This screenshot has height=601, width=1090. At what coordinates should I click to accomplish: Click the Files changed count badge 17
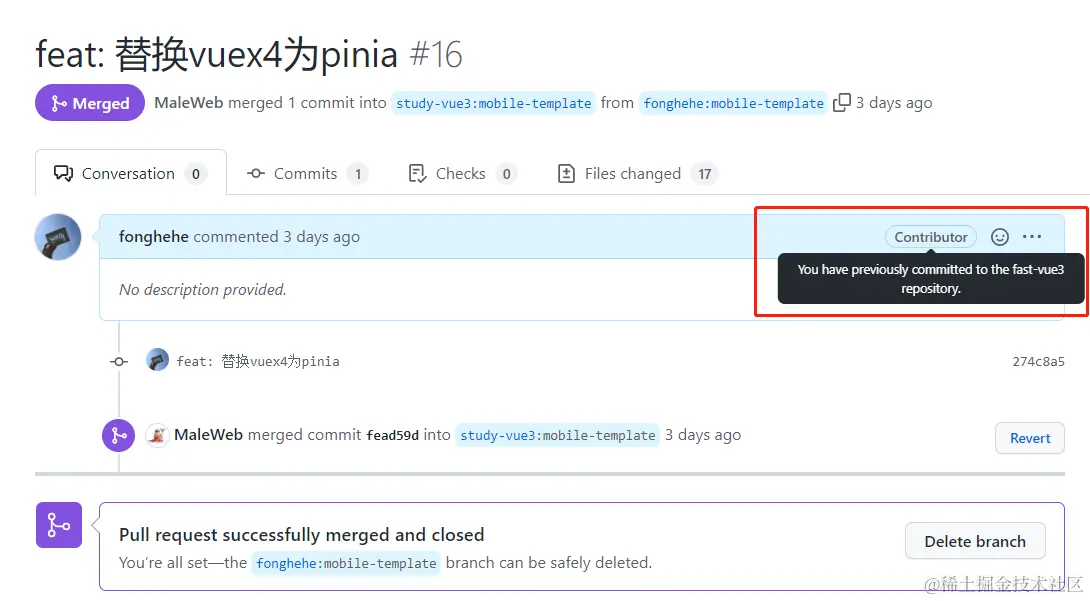pos(704,174)
